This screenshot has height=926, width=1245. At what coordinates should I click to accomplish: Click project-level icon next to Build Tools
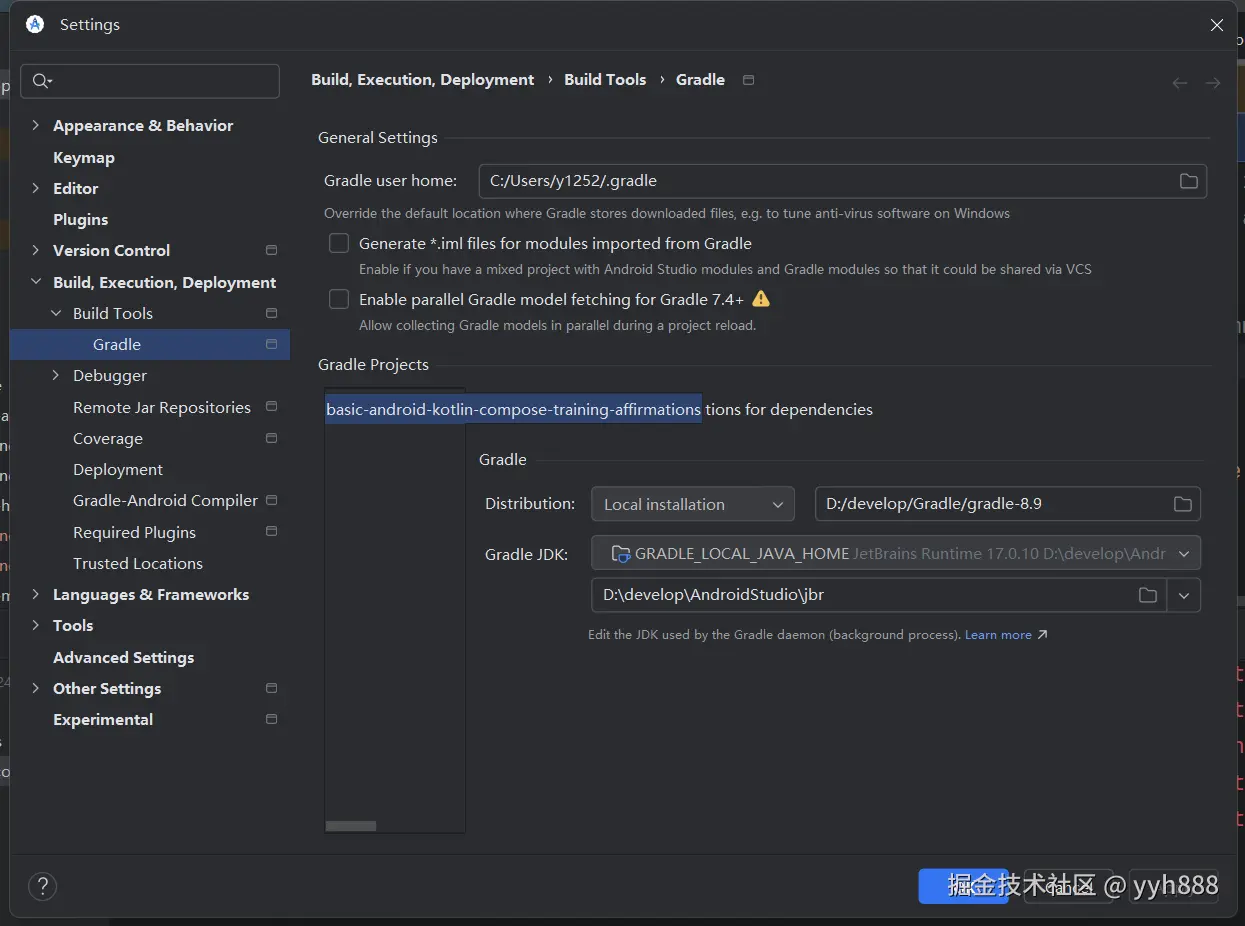[271, 313]
